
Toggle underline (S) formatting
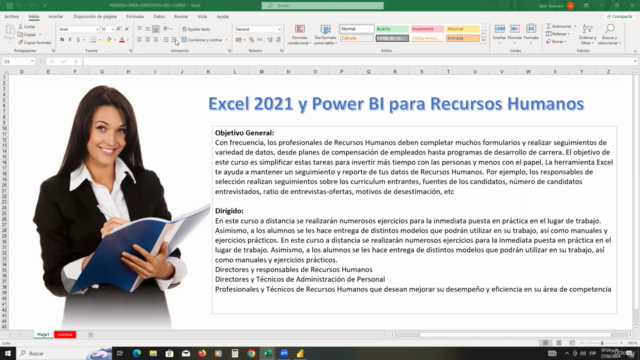tap(78, 40)
